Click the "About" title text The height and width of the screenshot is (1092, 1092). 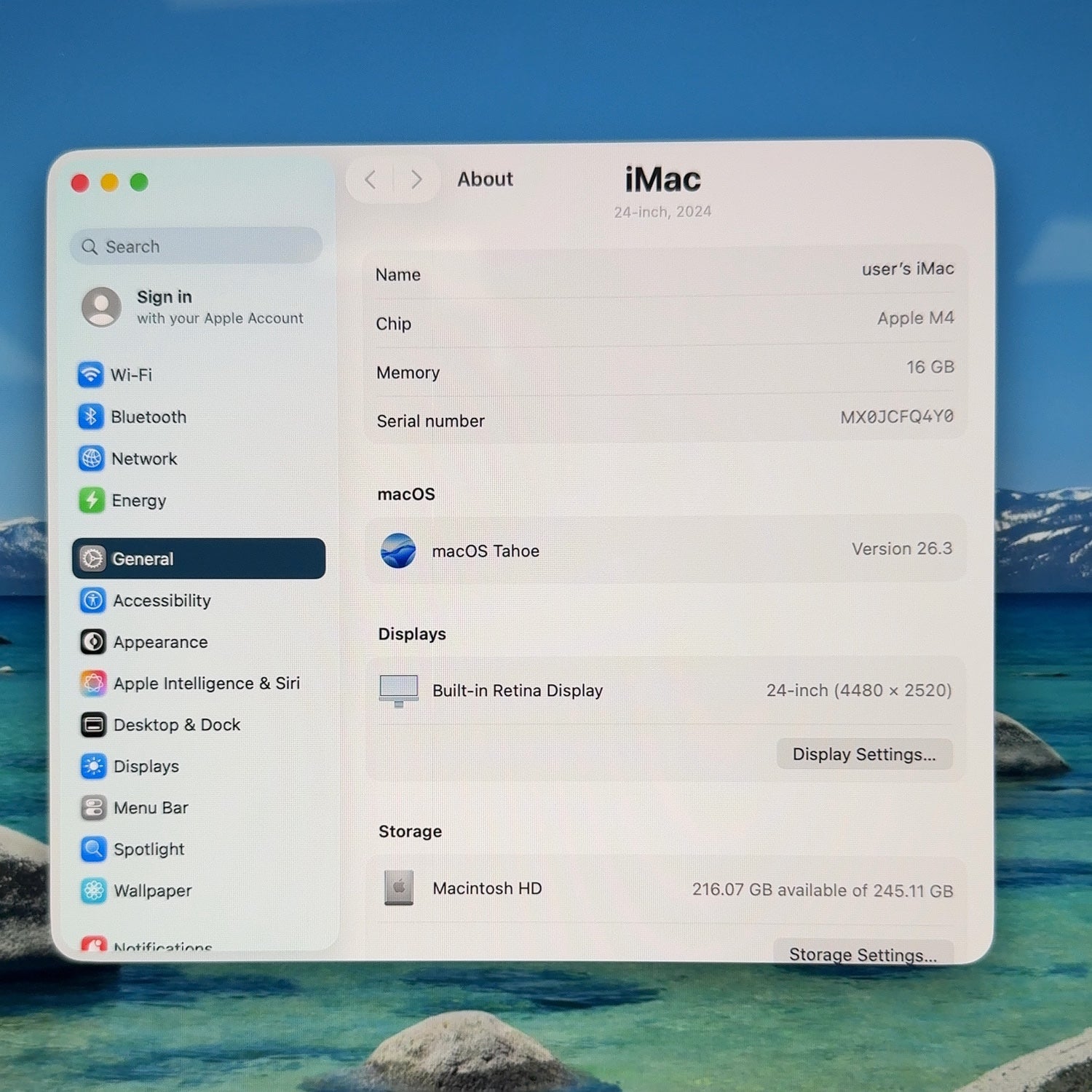(485, 179)
